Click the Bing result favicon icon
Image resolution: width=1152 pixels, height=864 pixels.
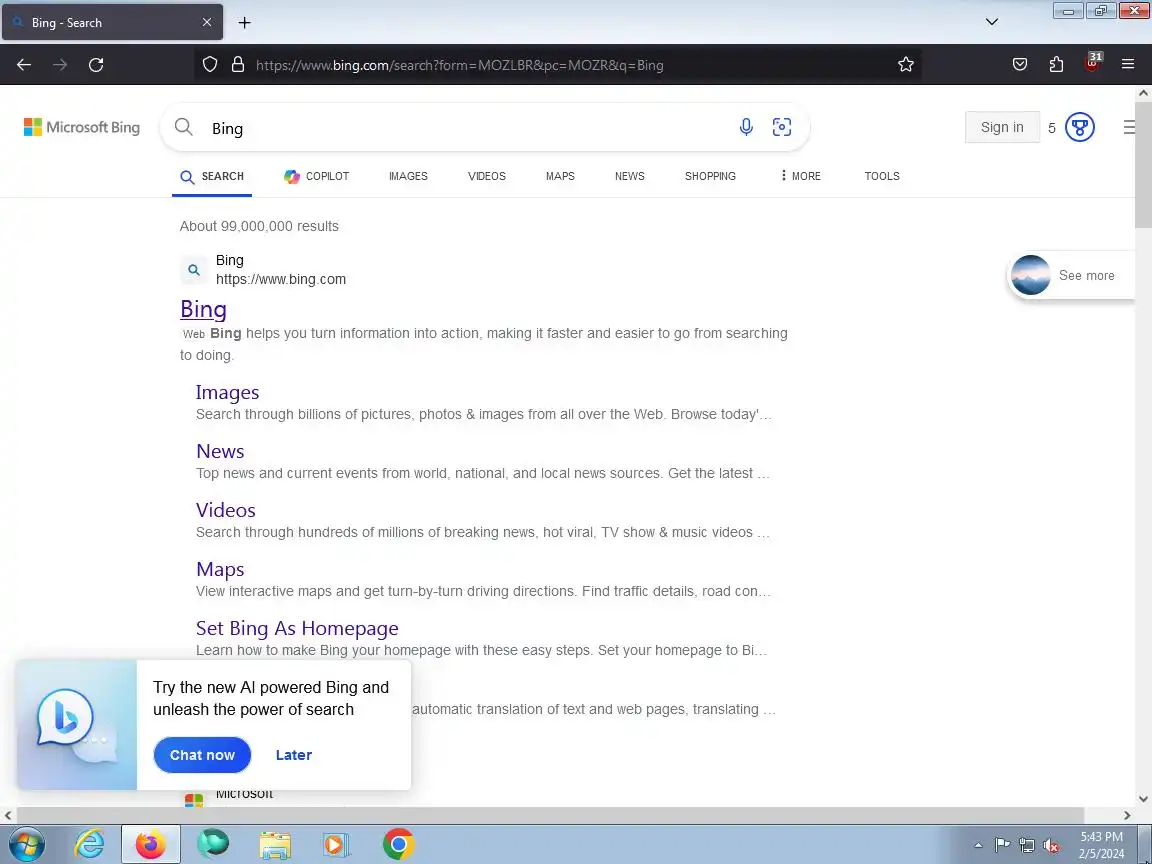194,270
